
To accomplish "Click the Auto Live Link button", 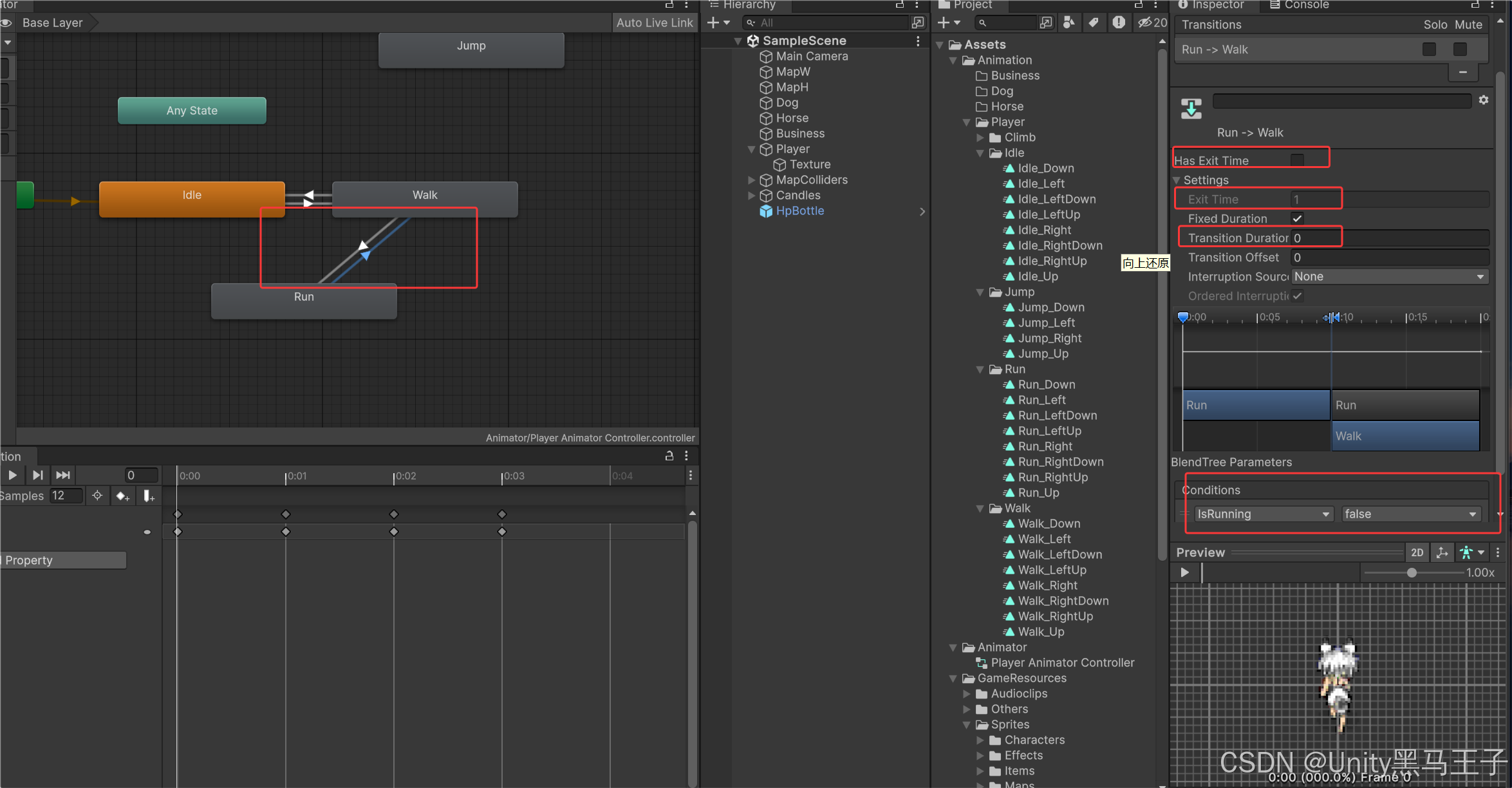I will [x=654, y=23].
